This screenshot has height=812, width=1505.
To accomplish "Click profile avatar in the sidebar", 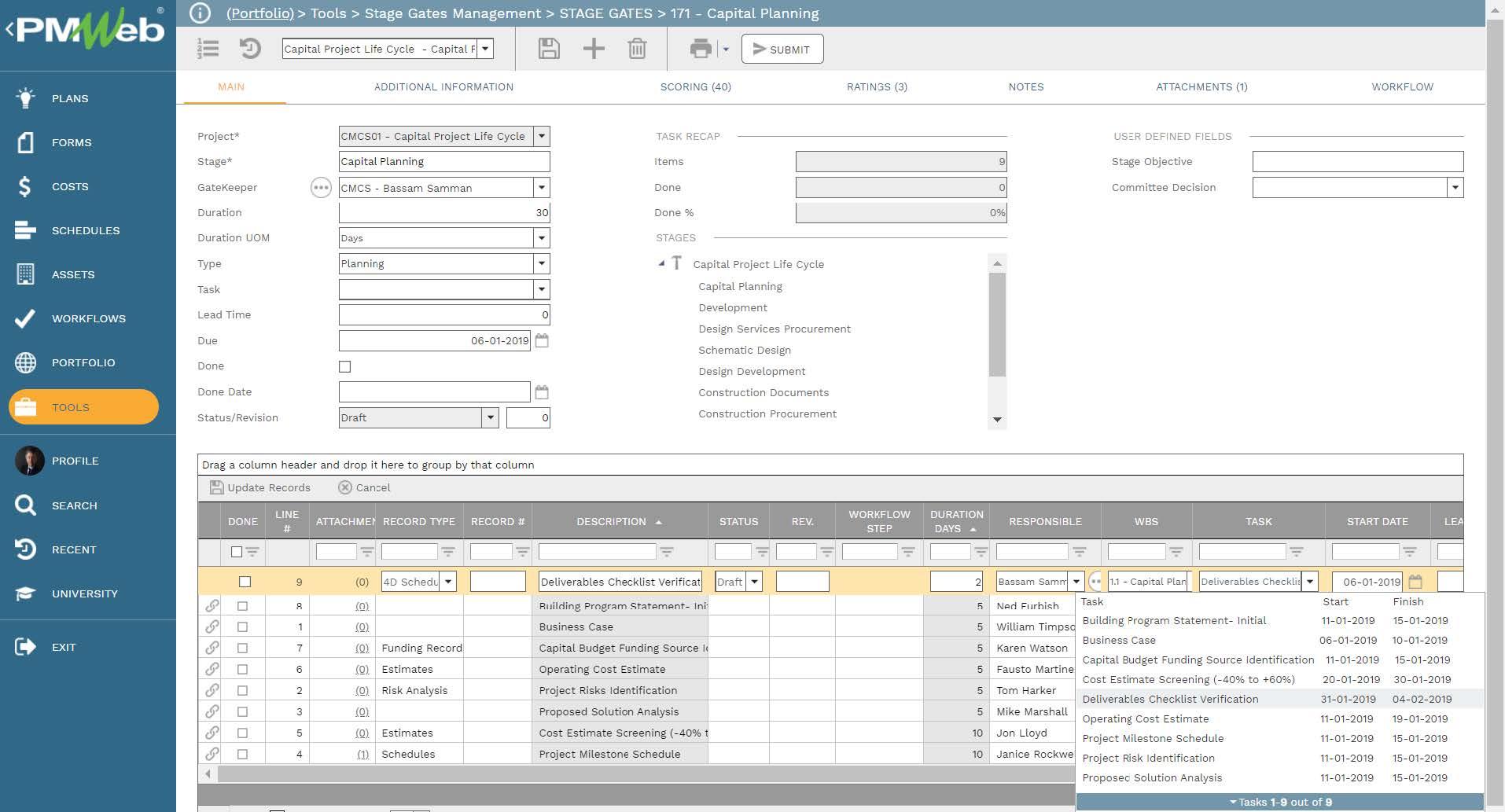I will (x=30, y=461).
